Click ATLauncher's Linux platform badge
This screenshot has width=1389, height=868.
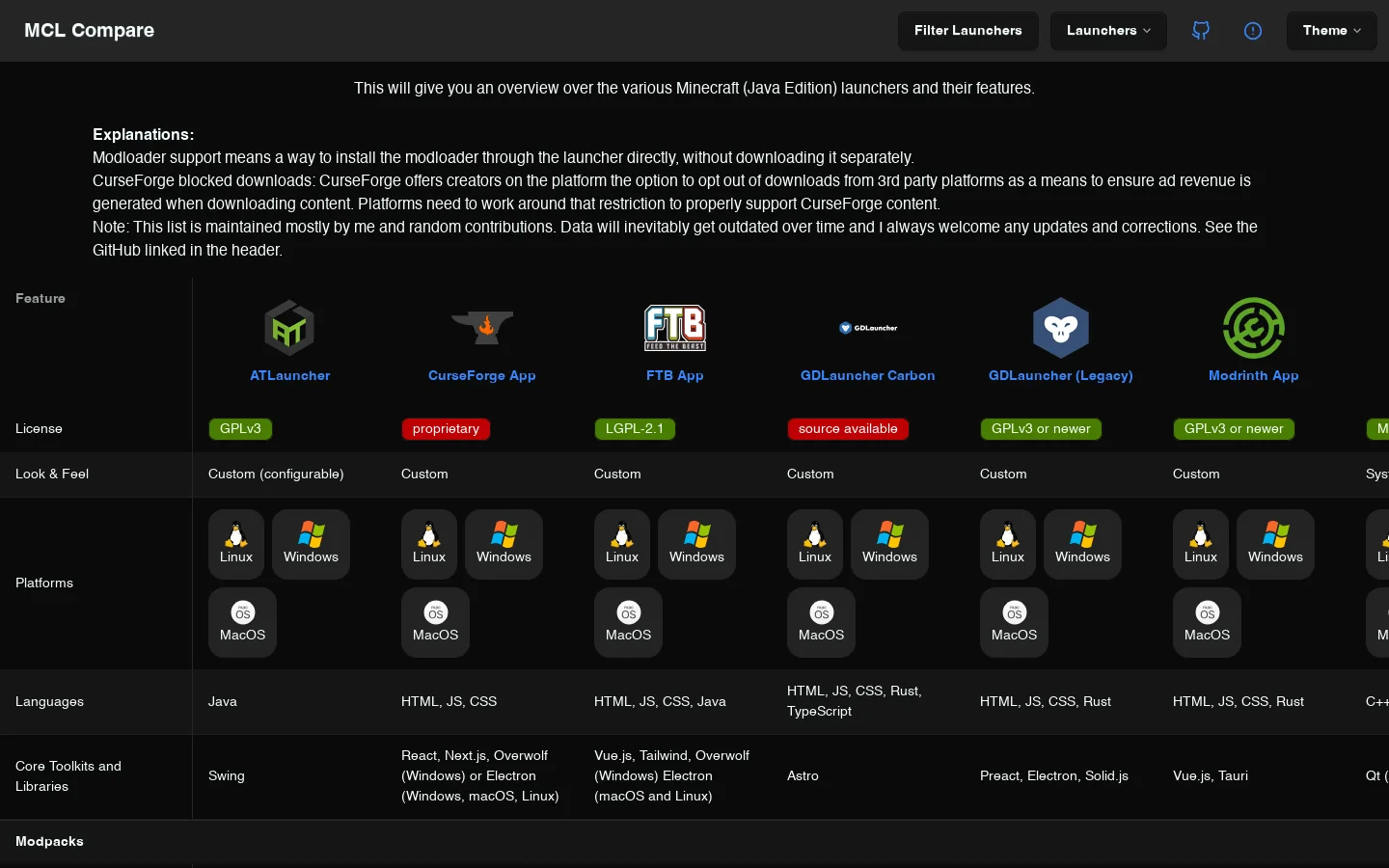coord(236,544)
